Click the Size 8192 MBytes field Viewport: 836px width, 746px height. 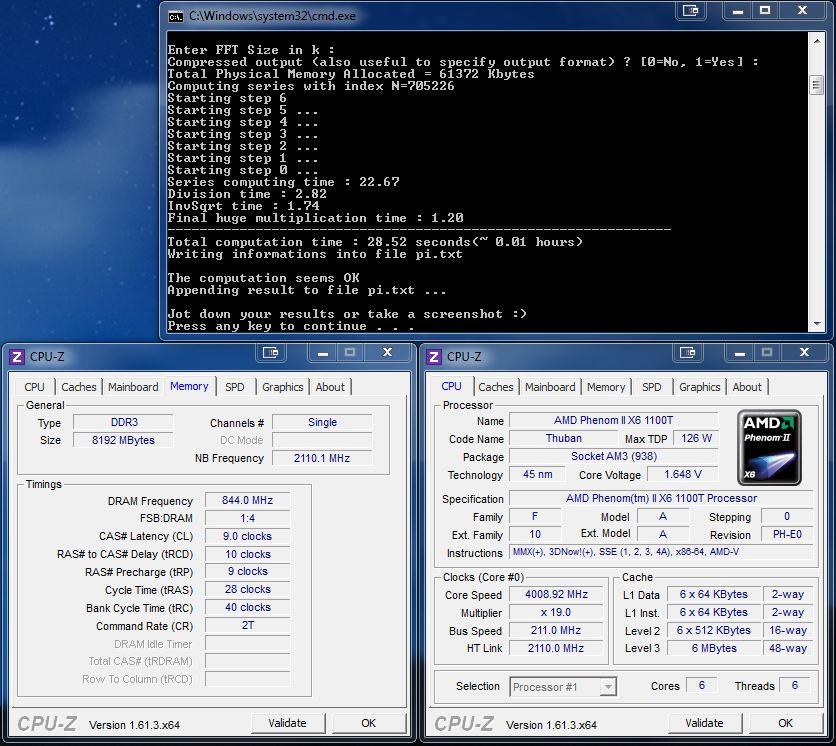click(124, 440)
